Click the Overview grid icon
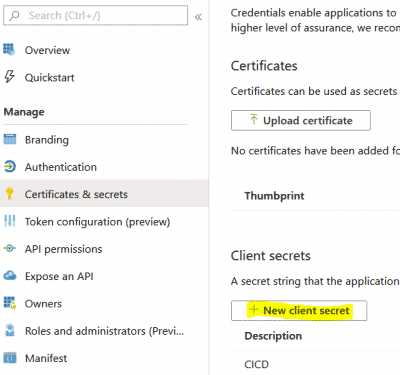 coord(9,50)
